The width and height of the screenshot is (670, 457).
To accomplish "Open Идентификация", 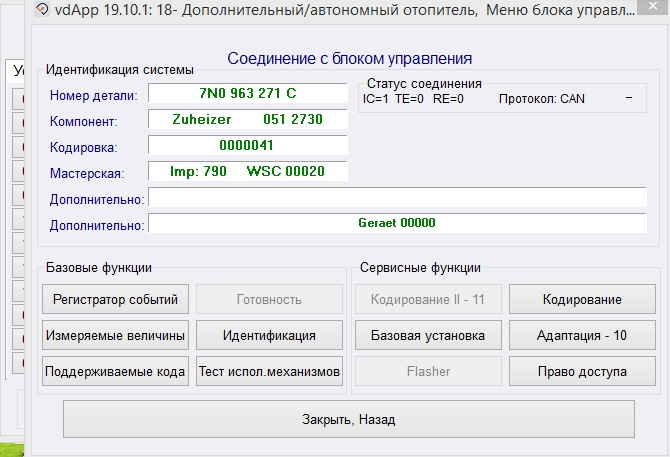I will 269,335.
